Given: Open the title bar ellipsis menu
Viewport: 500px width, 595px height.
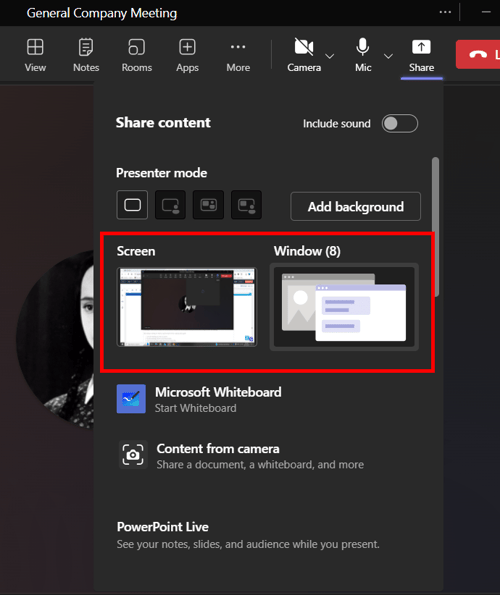Looking at the screenshot, I should pos(445,12).
